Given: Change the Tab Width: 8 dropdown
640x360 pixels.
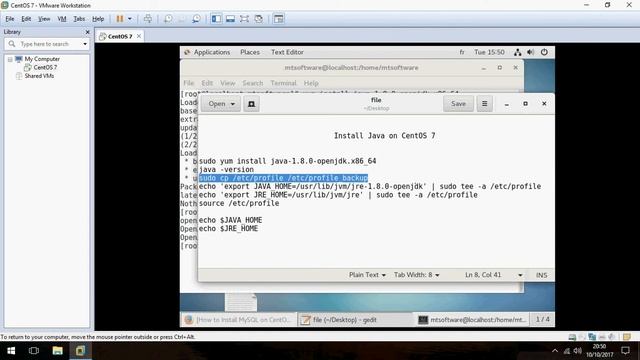Looking at the screenshot, I should [x=416, y=275].
